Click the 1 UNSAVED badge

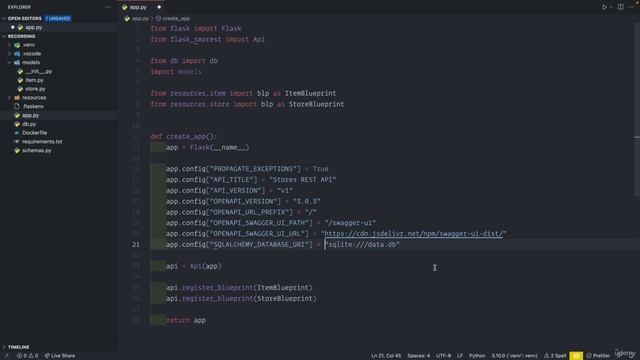(58, 18)
